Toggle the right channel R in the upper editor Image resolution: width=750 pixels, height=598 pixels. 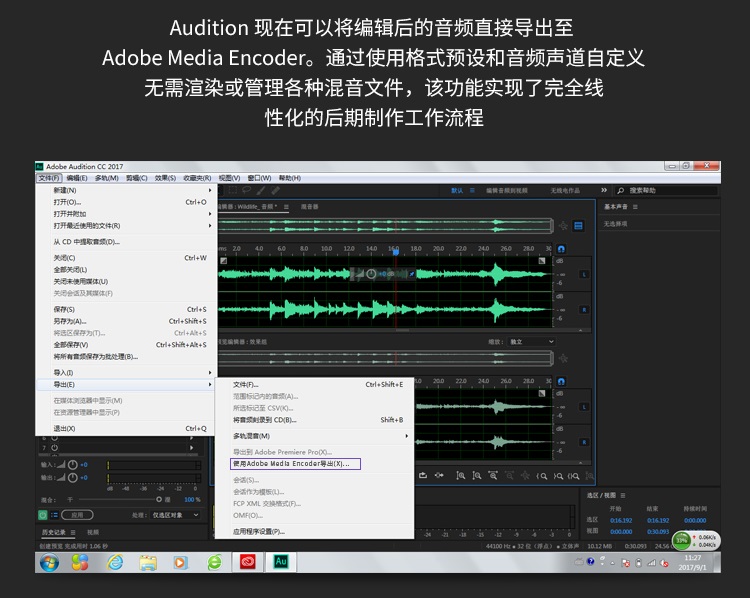(x=584, y=310)
